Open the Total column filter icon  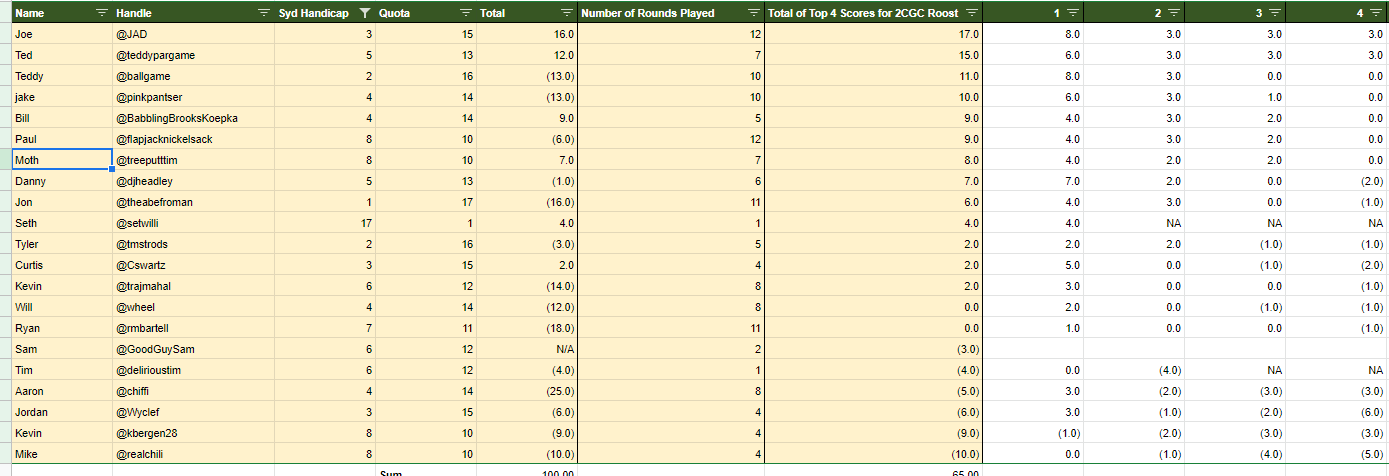[567, 13]
